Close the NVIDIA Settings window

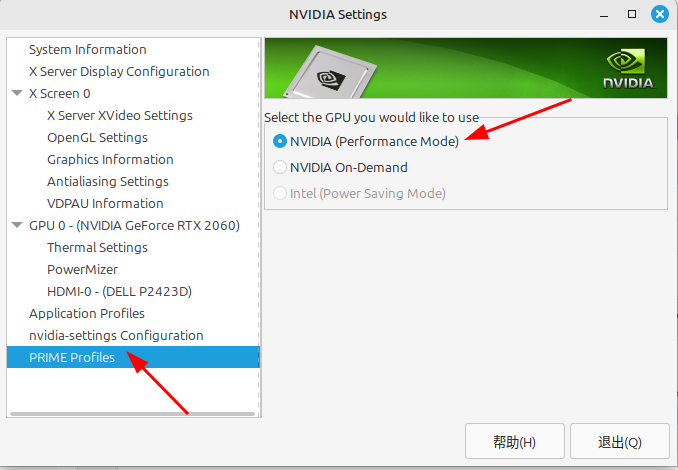(x=660, y=15)
